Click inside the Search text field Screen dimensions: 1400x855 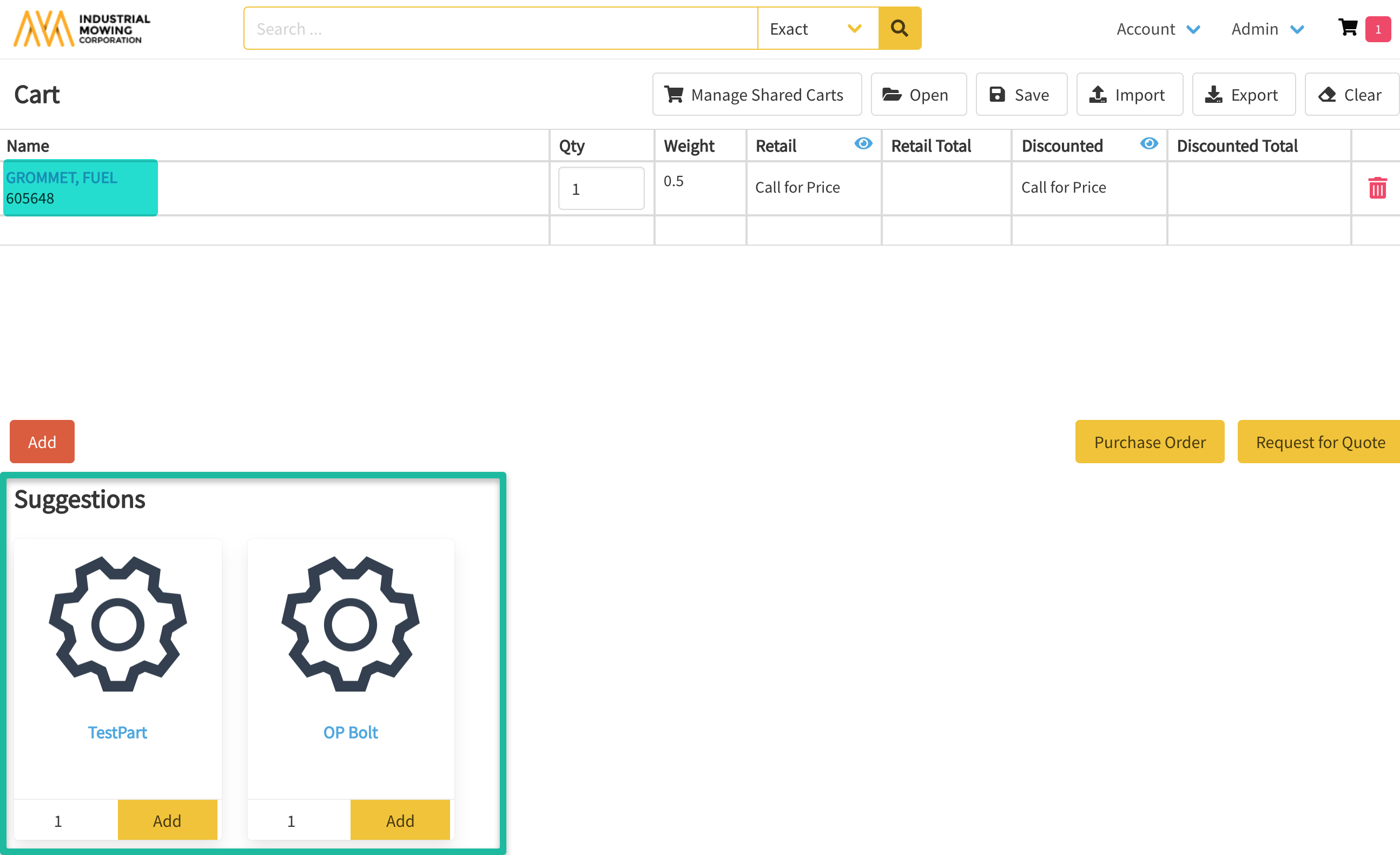500,29
